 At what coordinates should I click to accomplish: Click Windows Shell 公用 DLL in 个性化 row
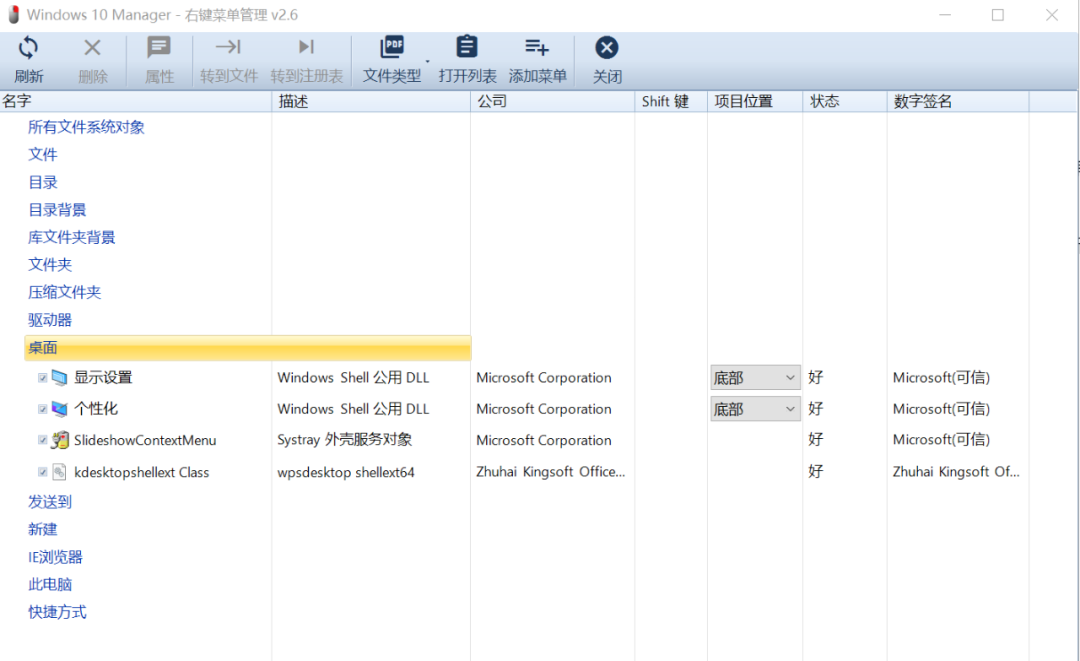coord(353,409)
